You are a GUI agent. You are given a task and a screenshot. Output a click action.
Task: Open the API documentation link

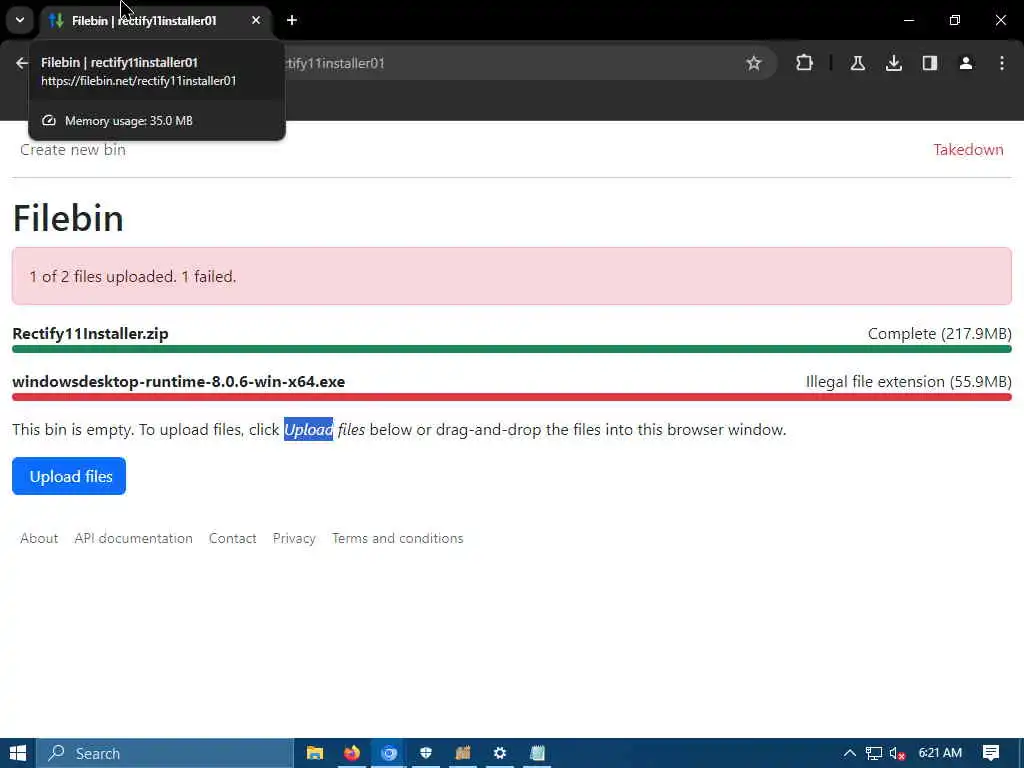tap(133, 538)
